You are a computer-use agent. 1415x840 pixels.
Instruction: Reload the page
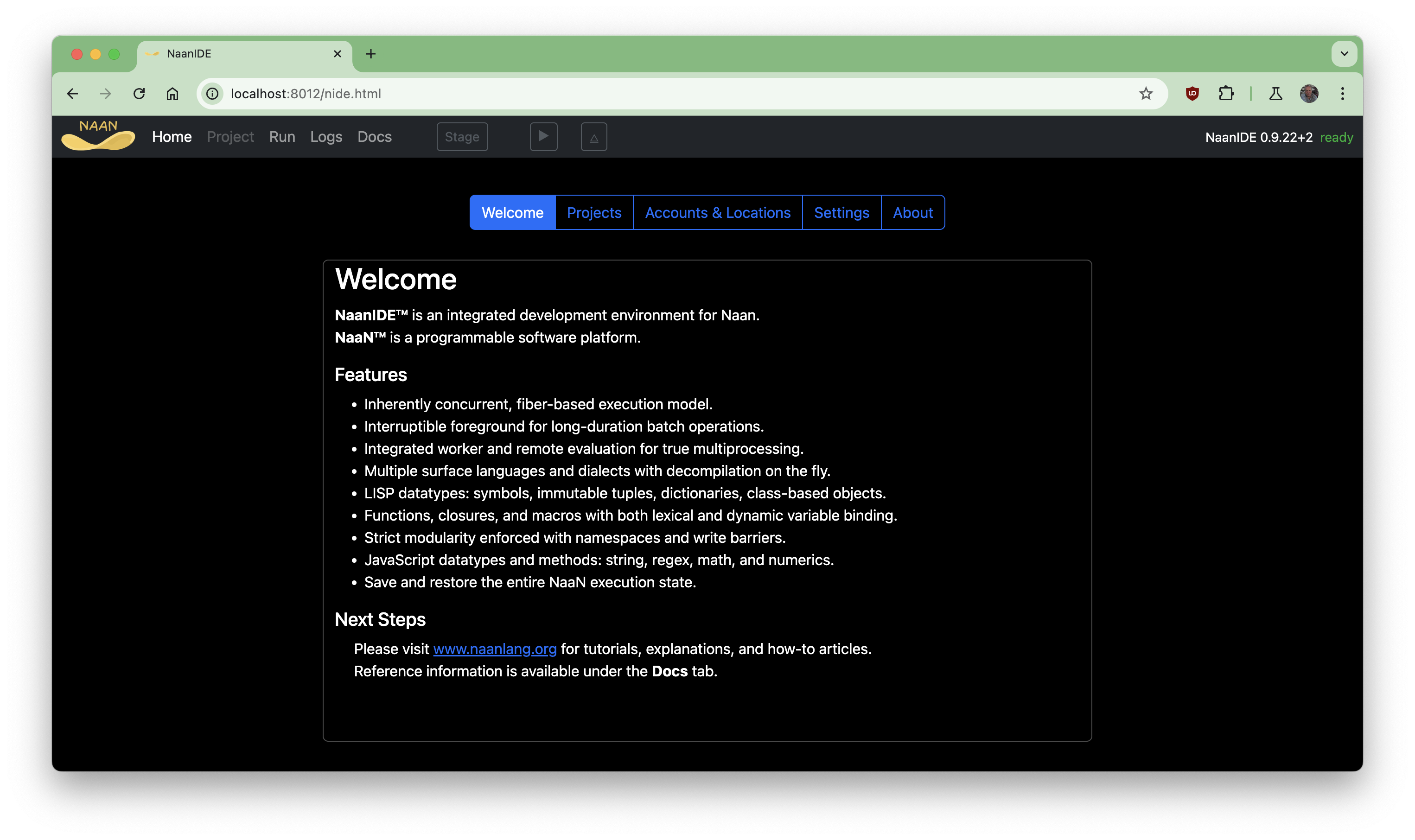[x=139, y=93]
